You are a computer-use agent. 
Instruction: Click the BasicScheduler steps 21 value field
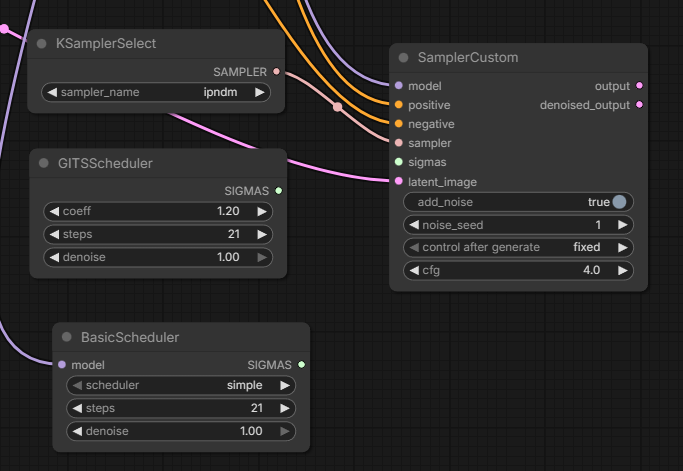[181, 408]
